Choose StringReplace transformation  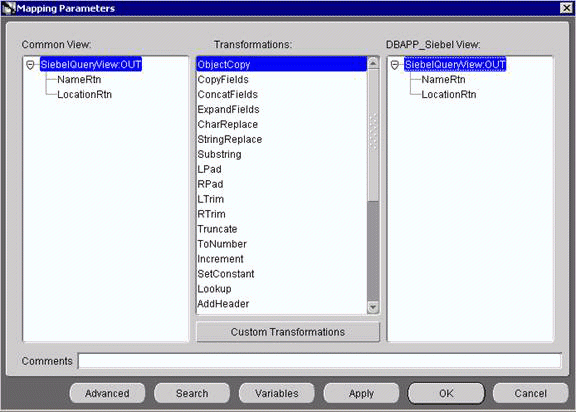pyautogui.click(x=282, y=140)
